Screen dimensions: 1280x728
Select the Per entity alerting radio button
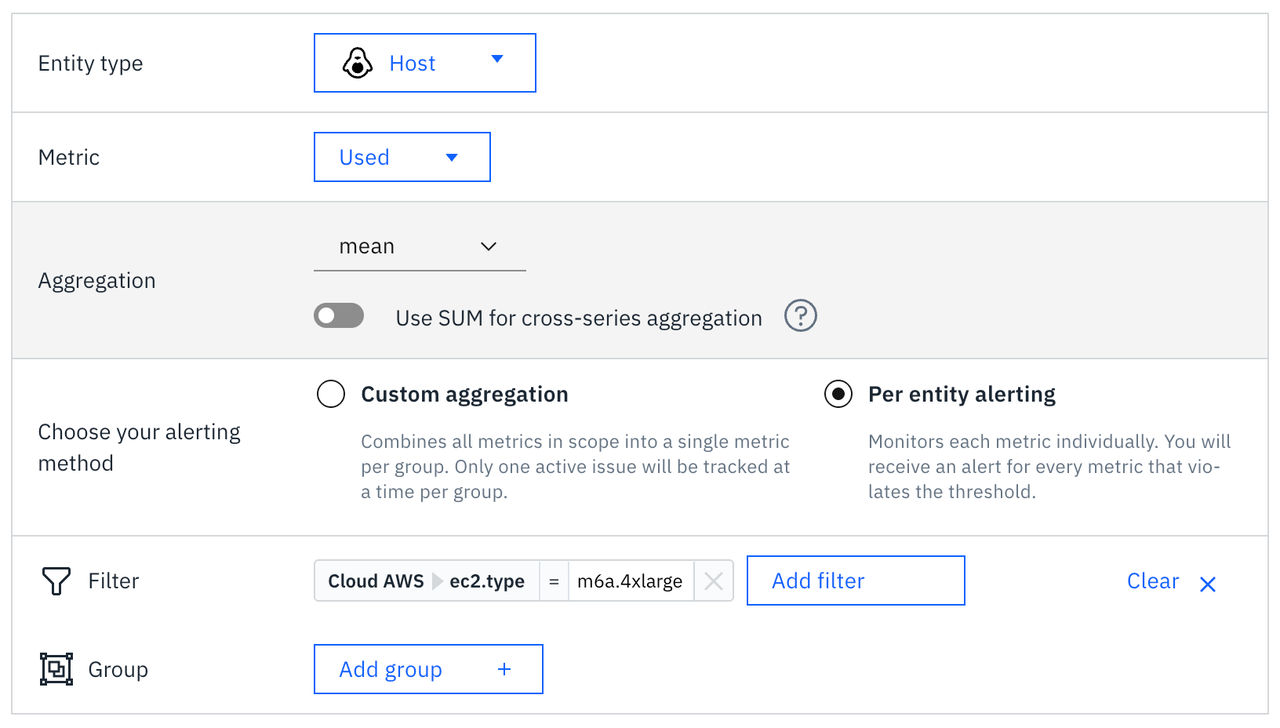click(x=838, y=394)
